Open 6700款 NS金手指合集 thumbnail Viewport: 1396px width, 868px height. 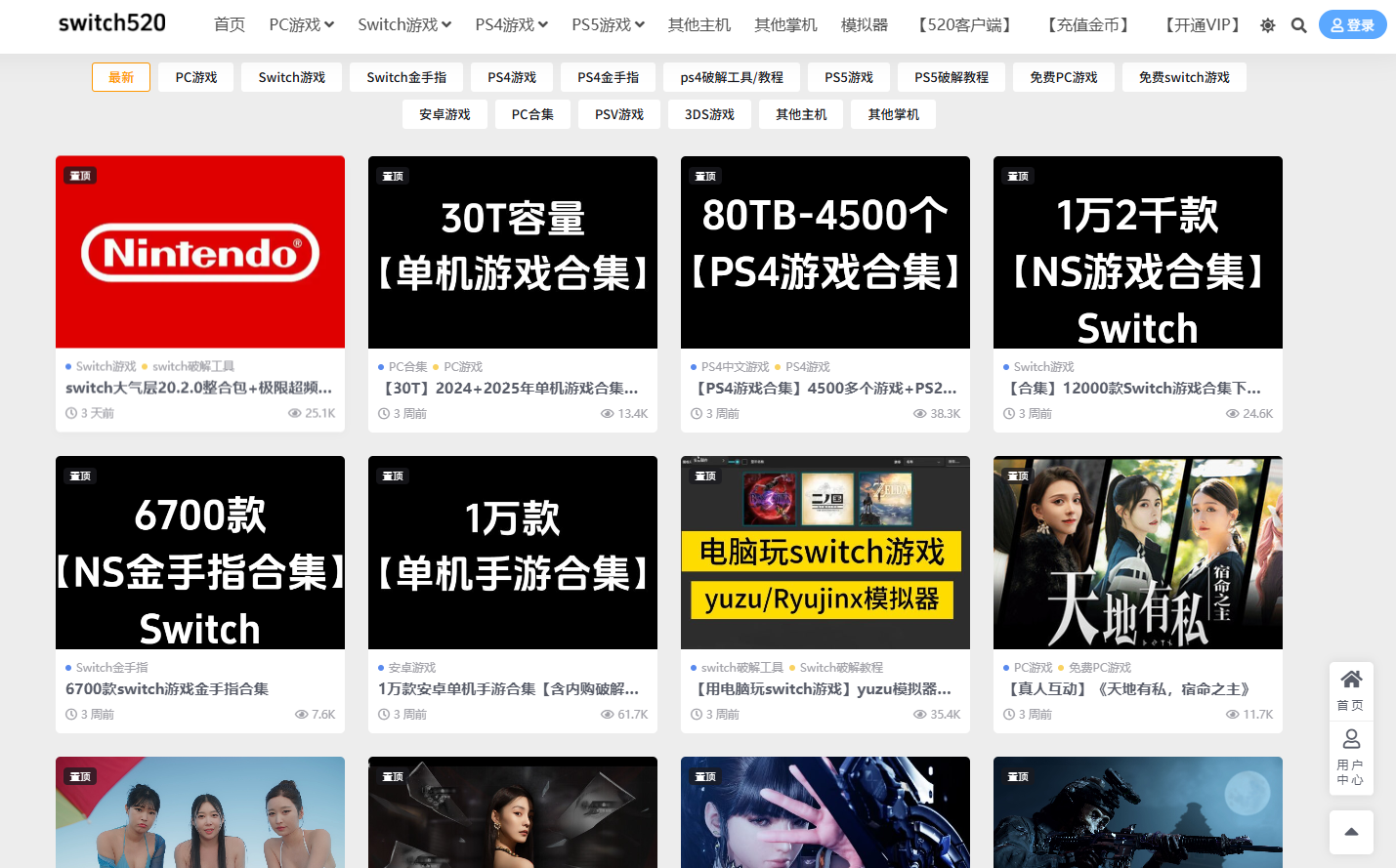pos(200,553)
